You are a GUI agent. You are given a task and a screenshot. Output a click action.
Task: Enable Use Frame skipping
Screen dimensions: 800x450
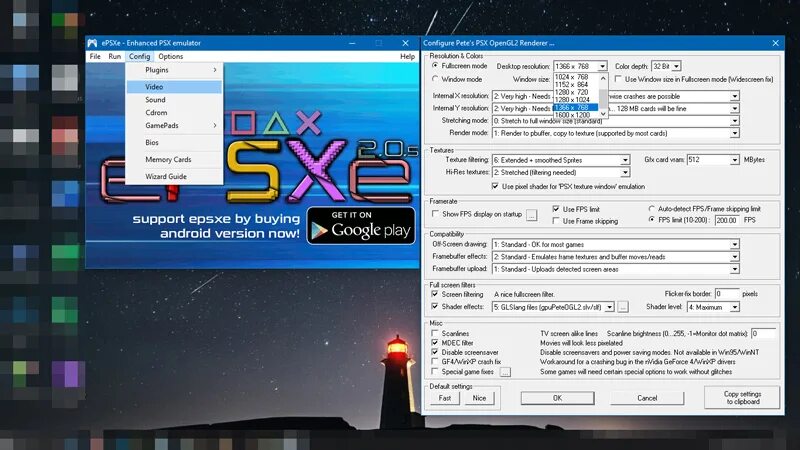coord(556,221)
